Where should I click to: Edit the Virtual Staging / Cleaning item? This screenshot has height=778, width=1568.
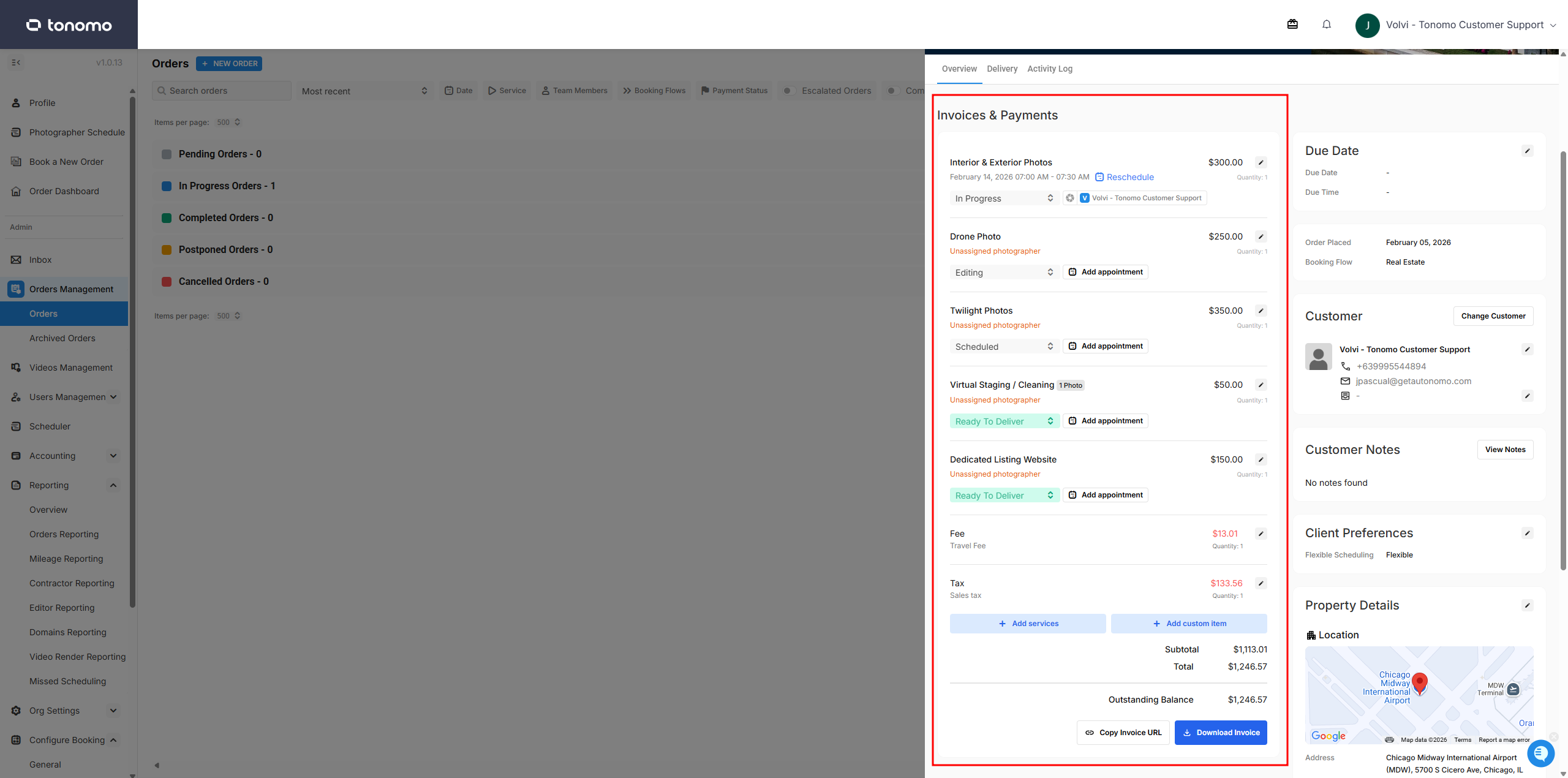coord(1261,385)
